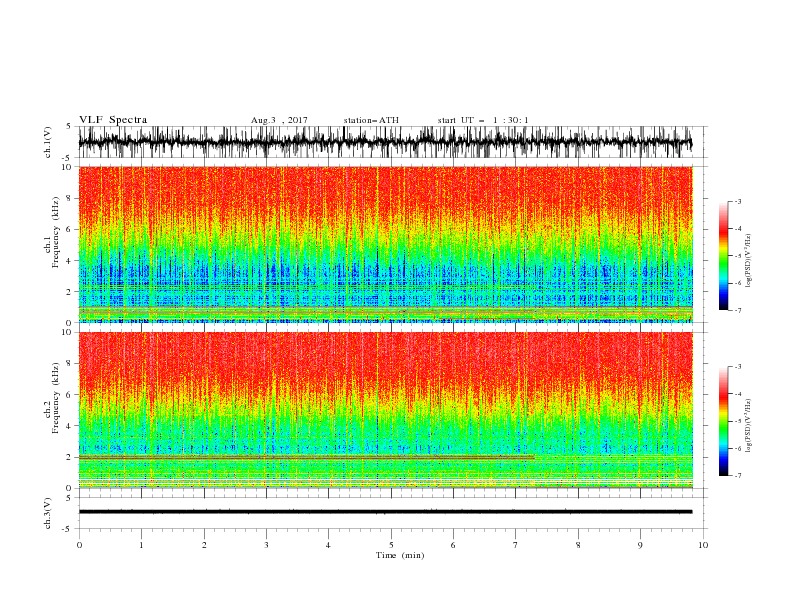
Task: Click the time axis tick label '3'
Action: pos(266,545)
